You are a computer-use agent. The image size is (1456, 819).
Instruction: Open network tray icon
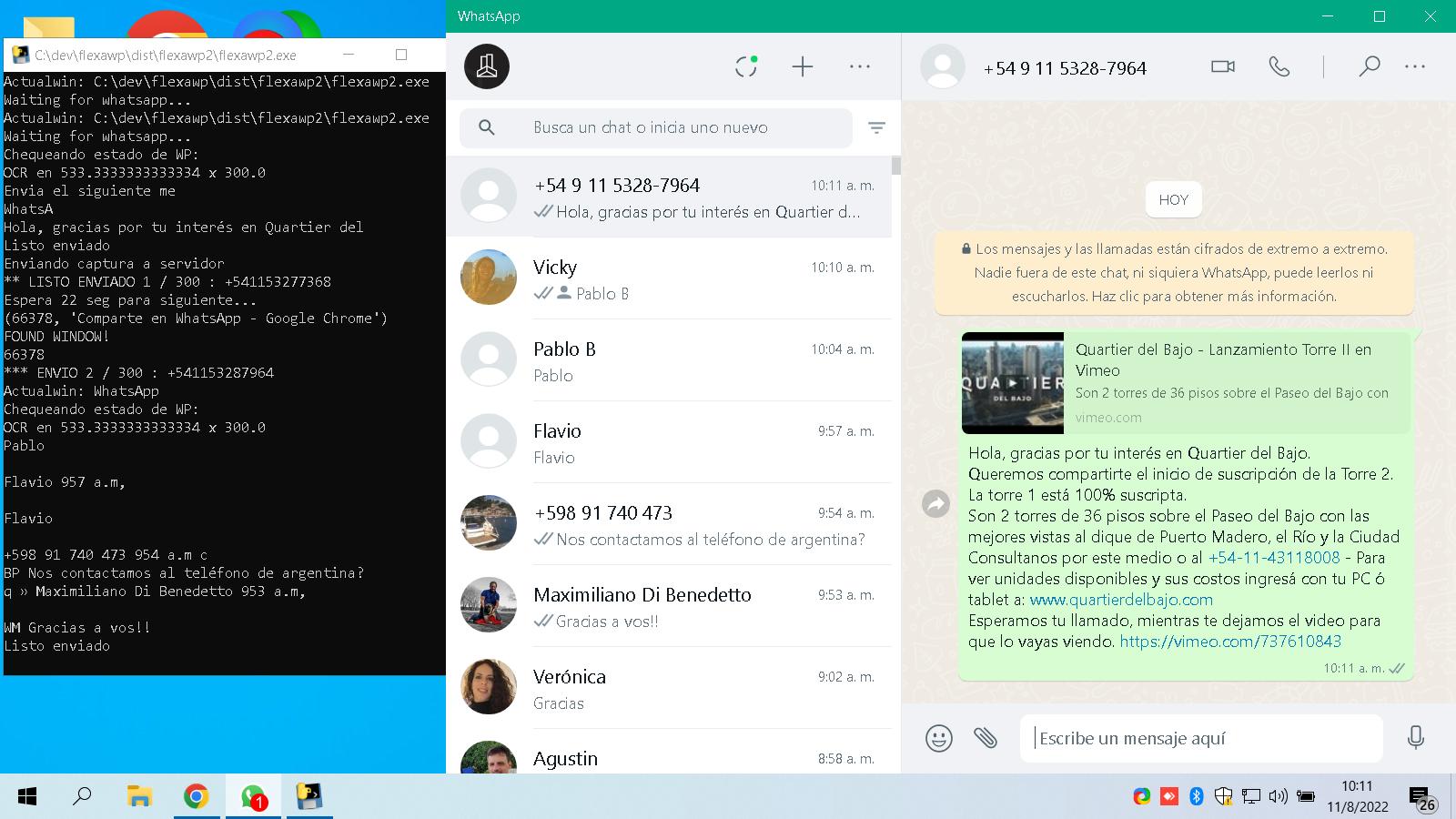(x=1251, y=797)
